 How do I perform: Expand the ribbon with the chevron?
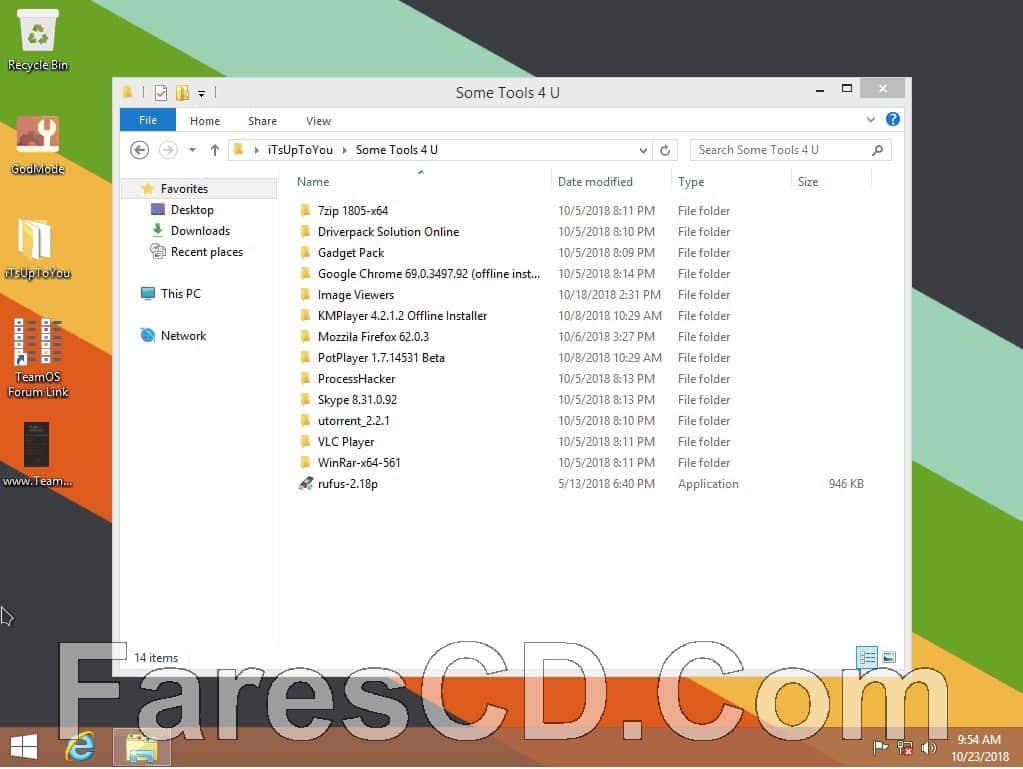coord(870,119)
